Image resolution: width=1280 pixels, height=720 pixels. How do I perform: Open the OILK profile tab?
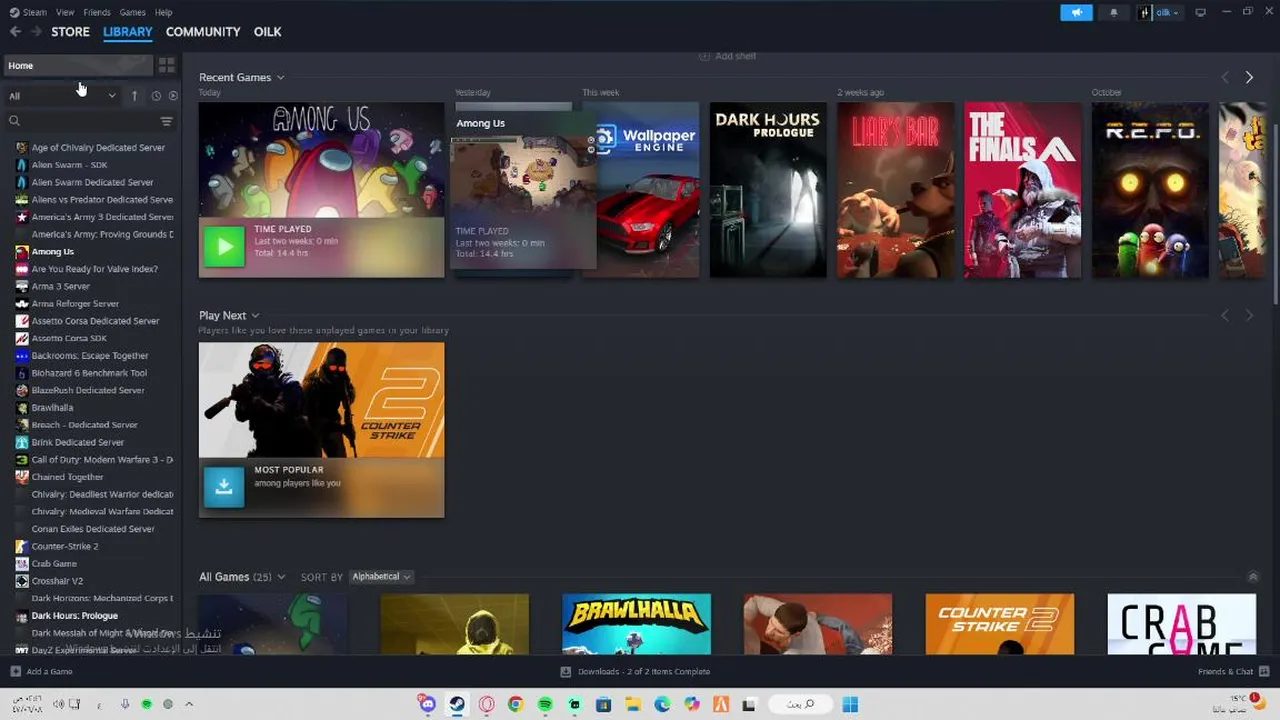(x=267, y=32)
